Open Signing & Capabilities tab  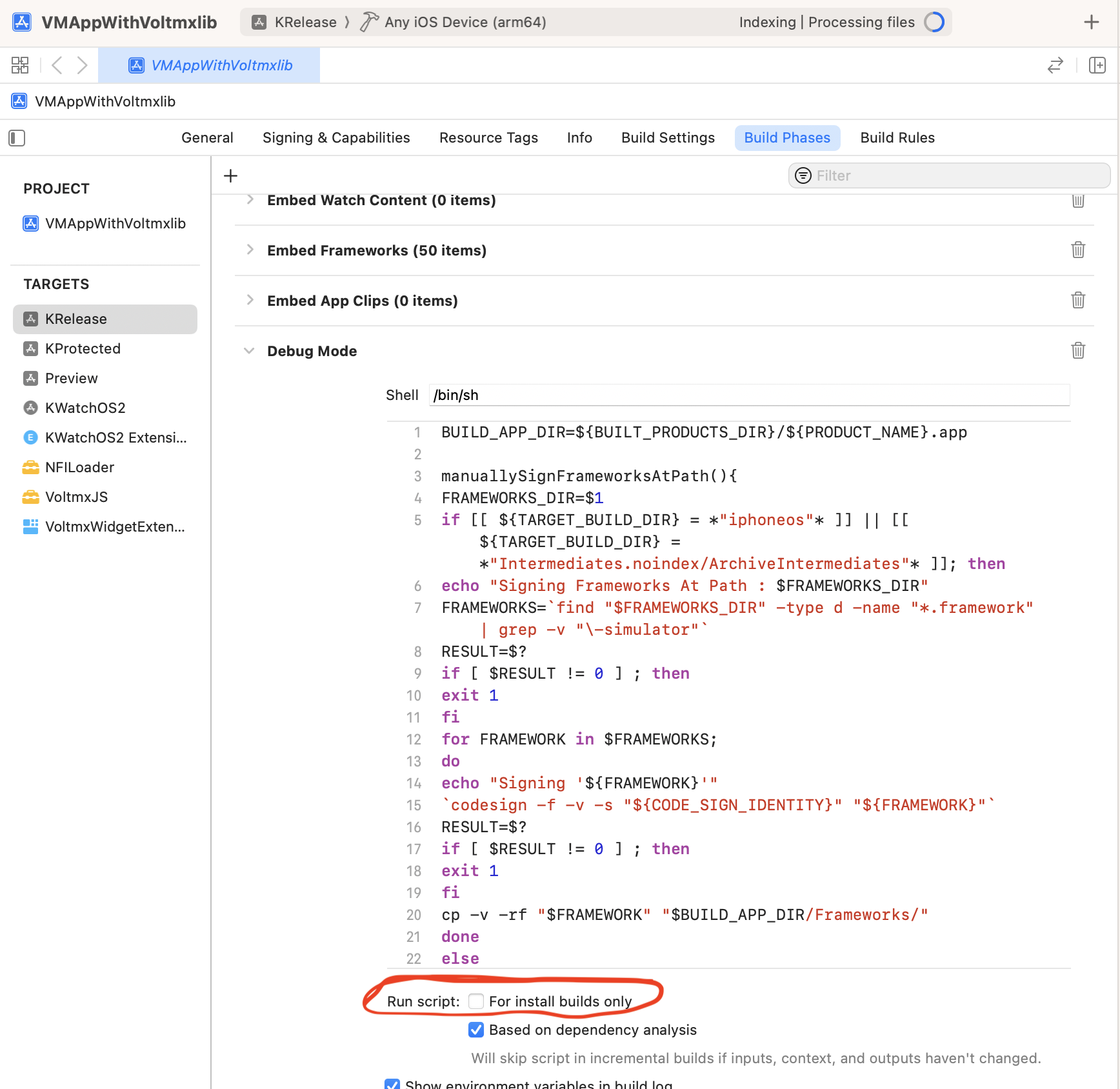pos(336,138)
